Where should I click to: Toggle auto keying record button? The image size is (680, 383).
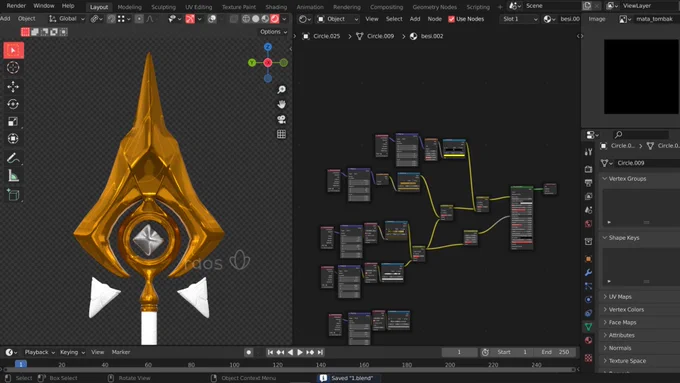pyautogui.click(x=248, y=352)
